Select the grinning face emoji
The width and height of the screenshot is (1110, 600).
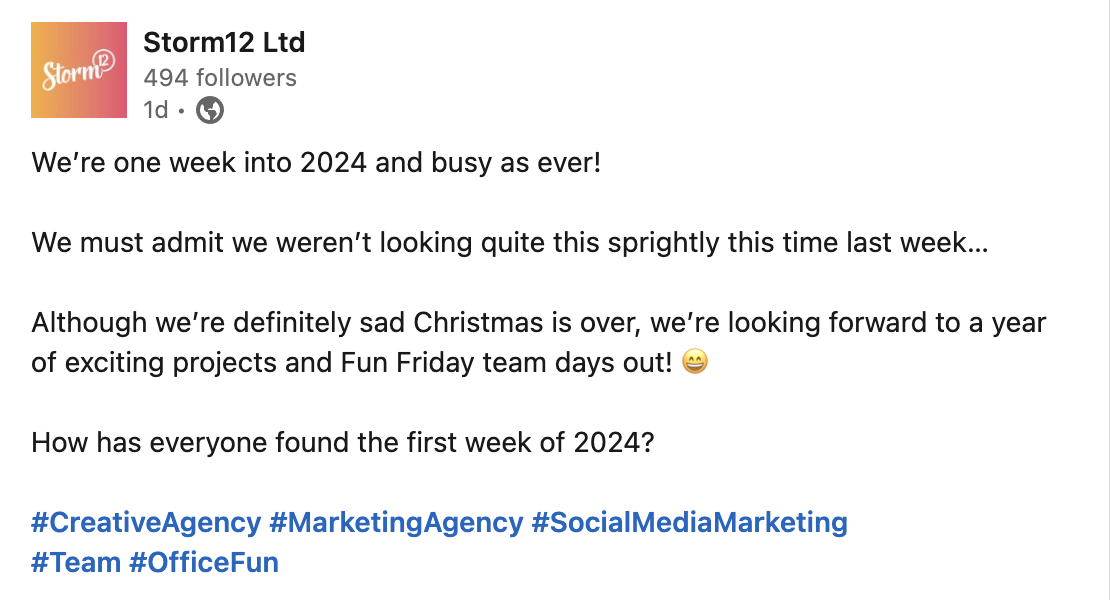click(694, 362)
